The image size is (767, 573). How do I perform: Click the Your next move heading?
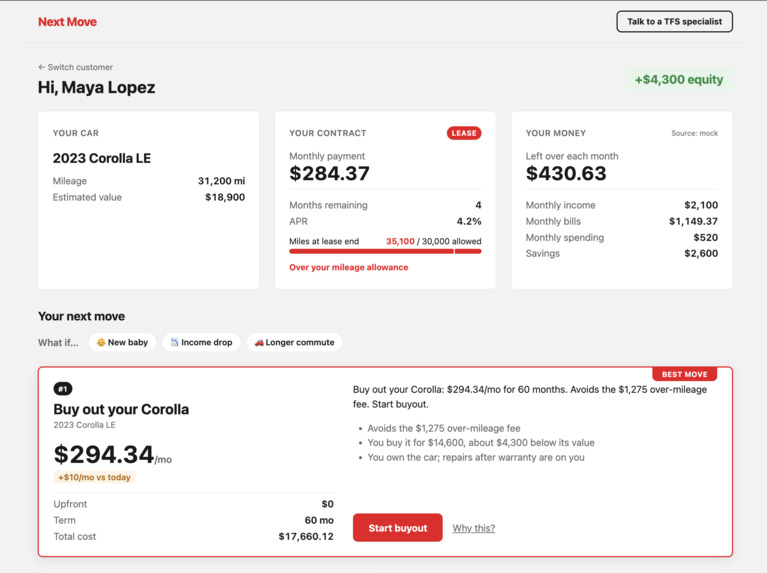(x=81, y=316)
